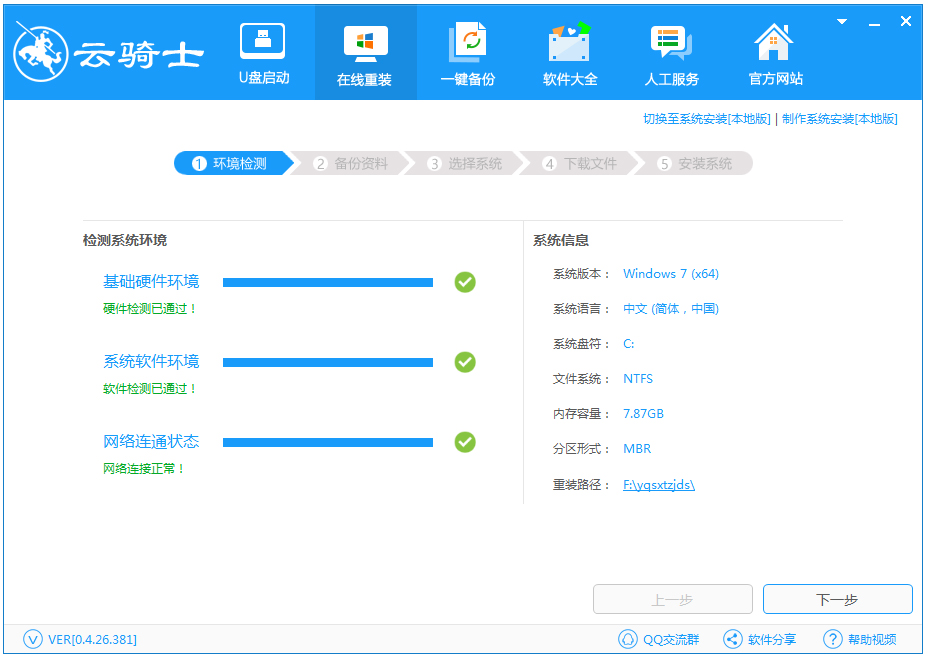The width and height of the screenshot is (928, 658).
Task: Open the 软件分享 link
Action: (772, 640)
